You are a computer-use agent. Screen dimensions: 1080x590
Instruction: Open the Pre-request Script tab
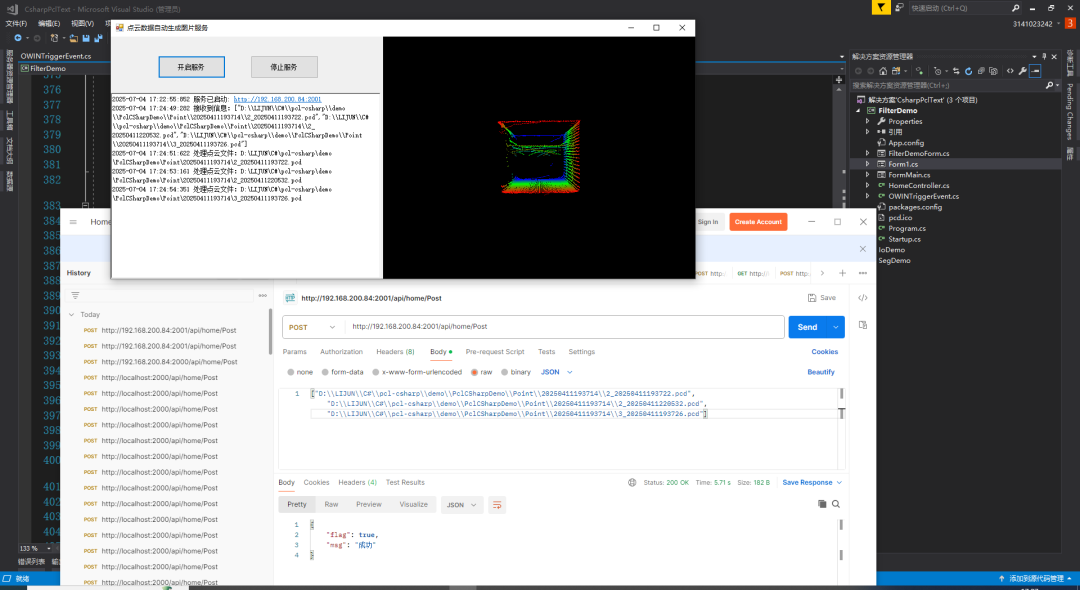pos(494,352)
